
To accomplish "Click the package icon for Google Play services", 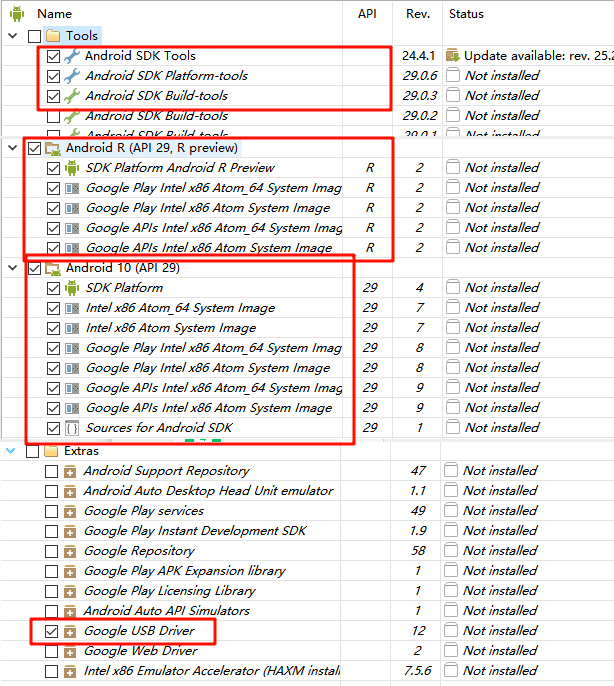I will 70,511.
